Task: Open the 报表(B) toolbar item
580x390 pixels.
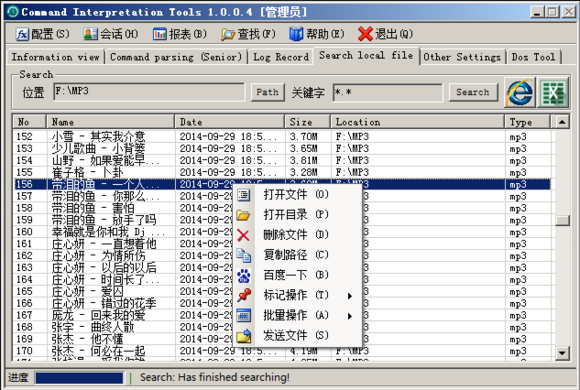Action: click(x=180, y=34)
